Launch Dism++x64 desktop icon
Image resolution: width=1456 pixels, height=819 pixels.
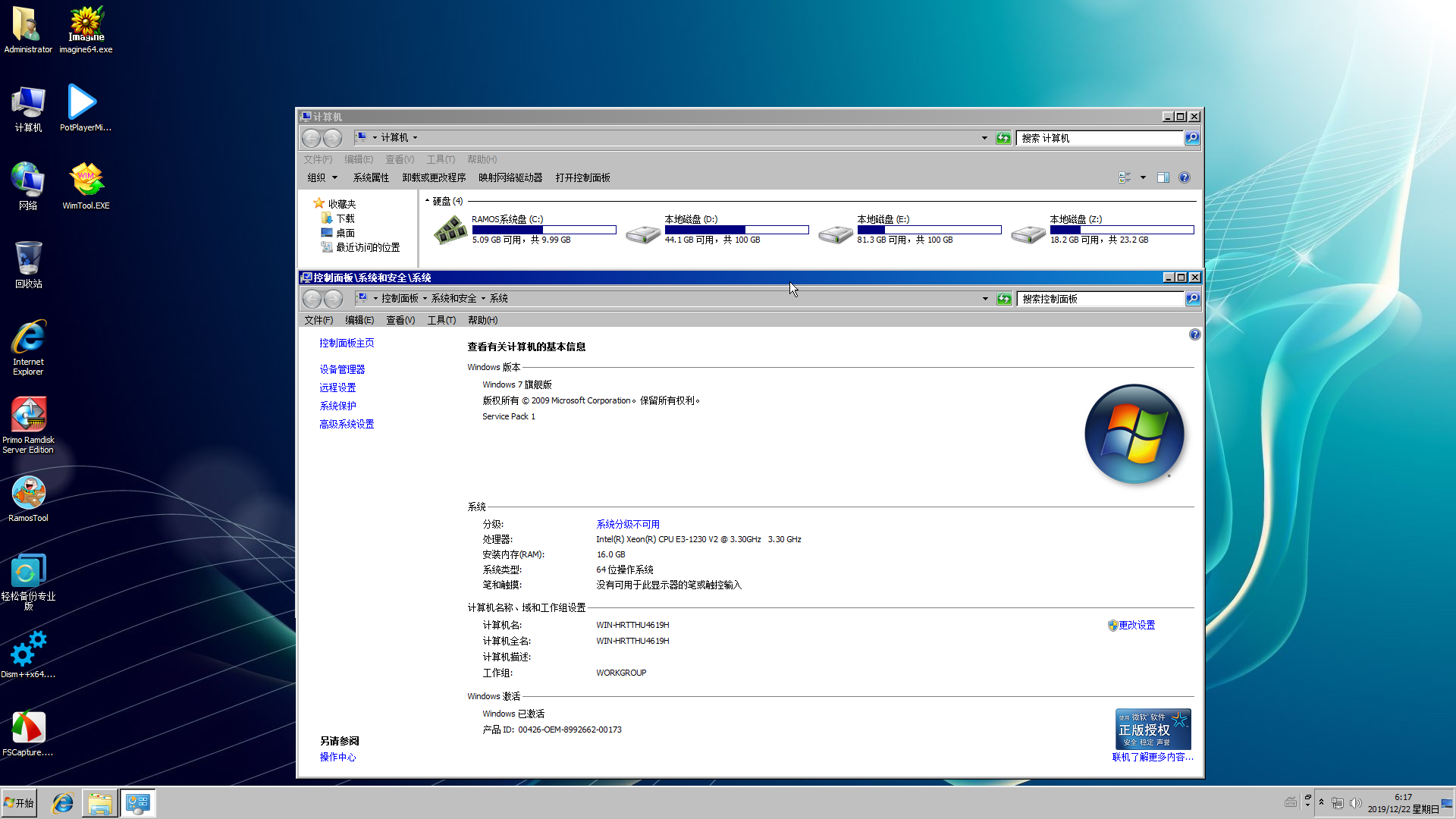click(x=28, y=655)
